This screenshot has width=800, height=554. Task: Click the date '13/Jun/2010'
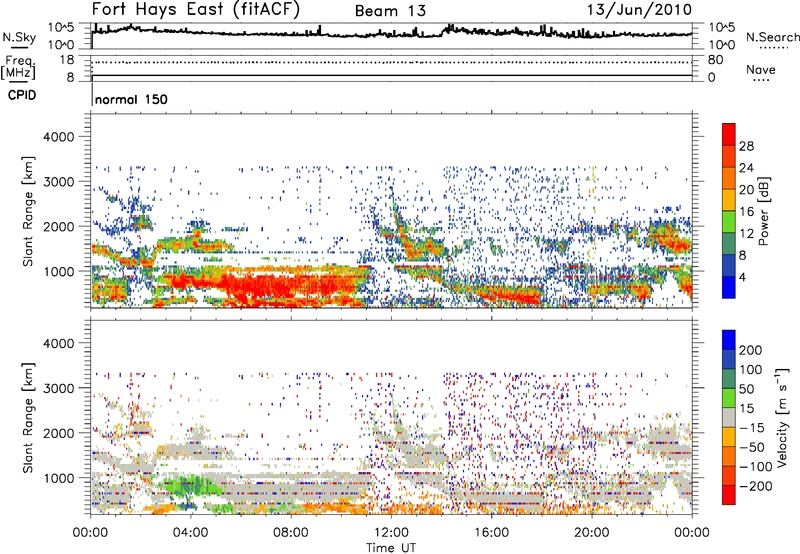pos(639,9)
